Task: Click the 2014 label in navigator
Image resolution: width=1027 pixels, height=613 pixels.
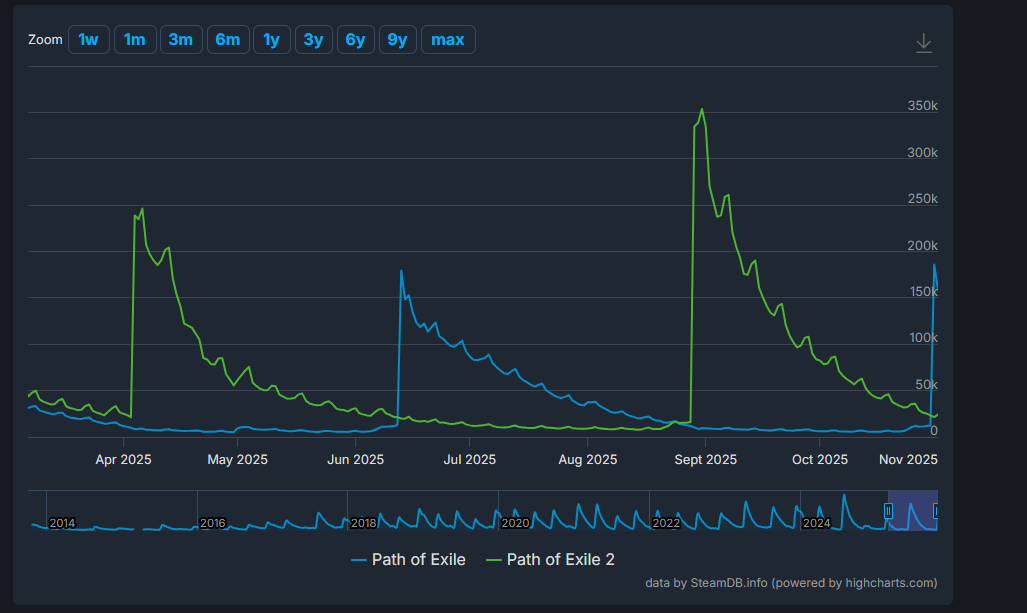Action: [62, 523]
